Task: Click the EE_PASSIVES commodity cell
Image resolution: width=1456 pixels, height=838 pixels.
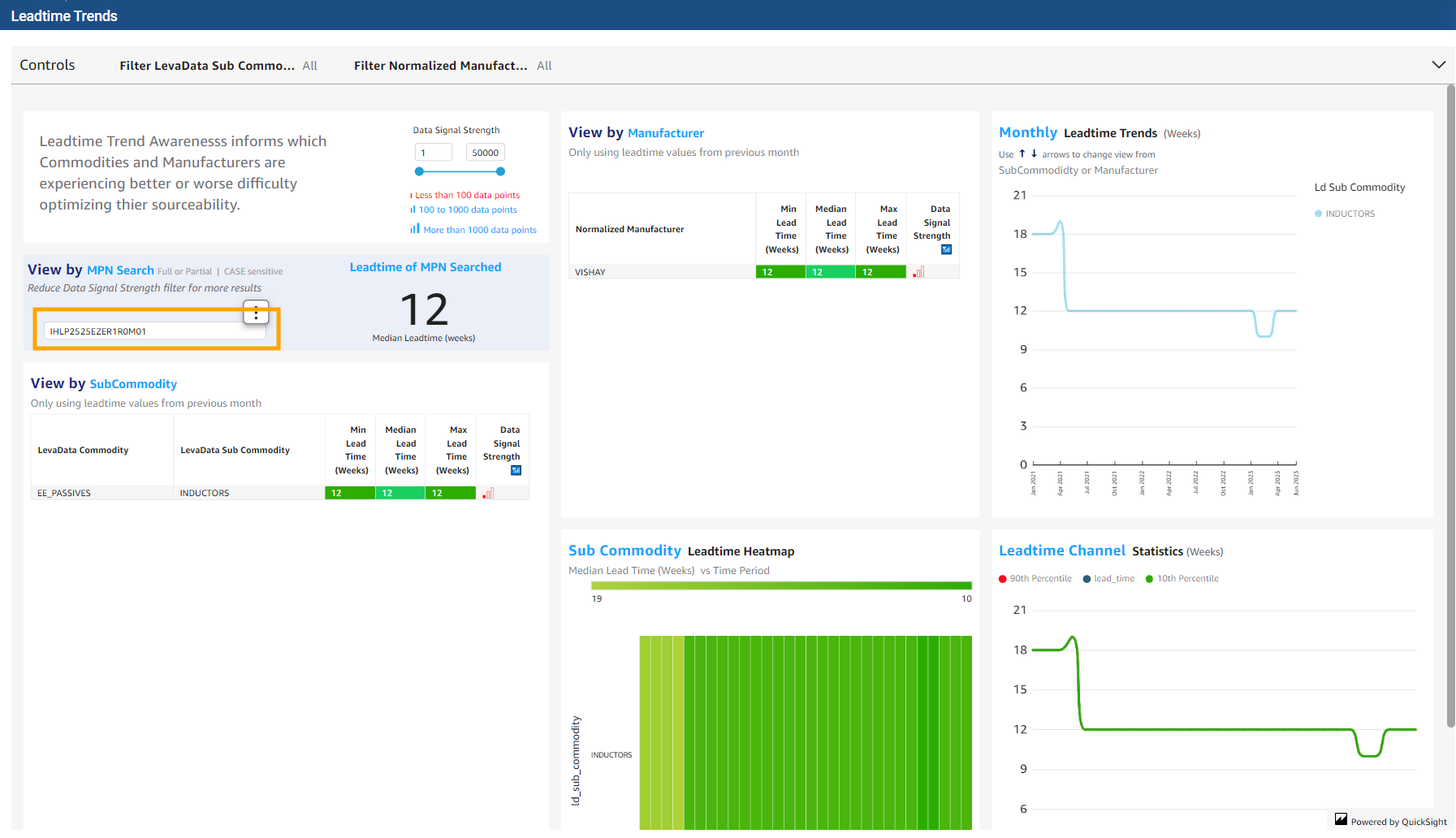Action: pos(64,493)
